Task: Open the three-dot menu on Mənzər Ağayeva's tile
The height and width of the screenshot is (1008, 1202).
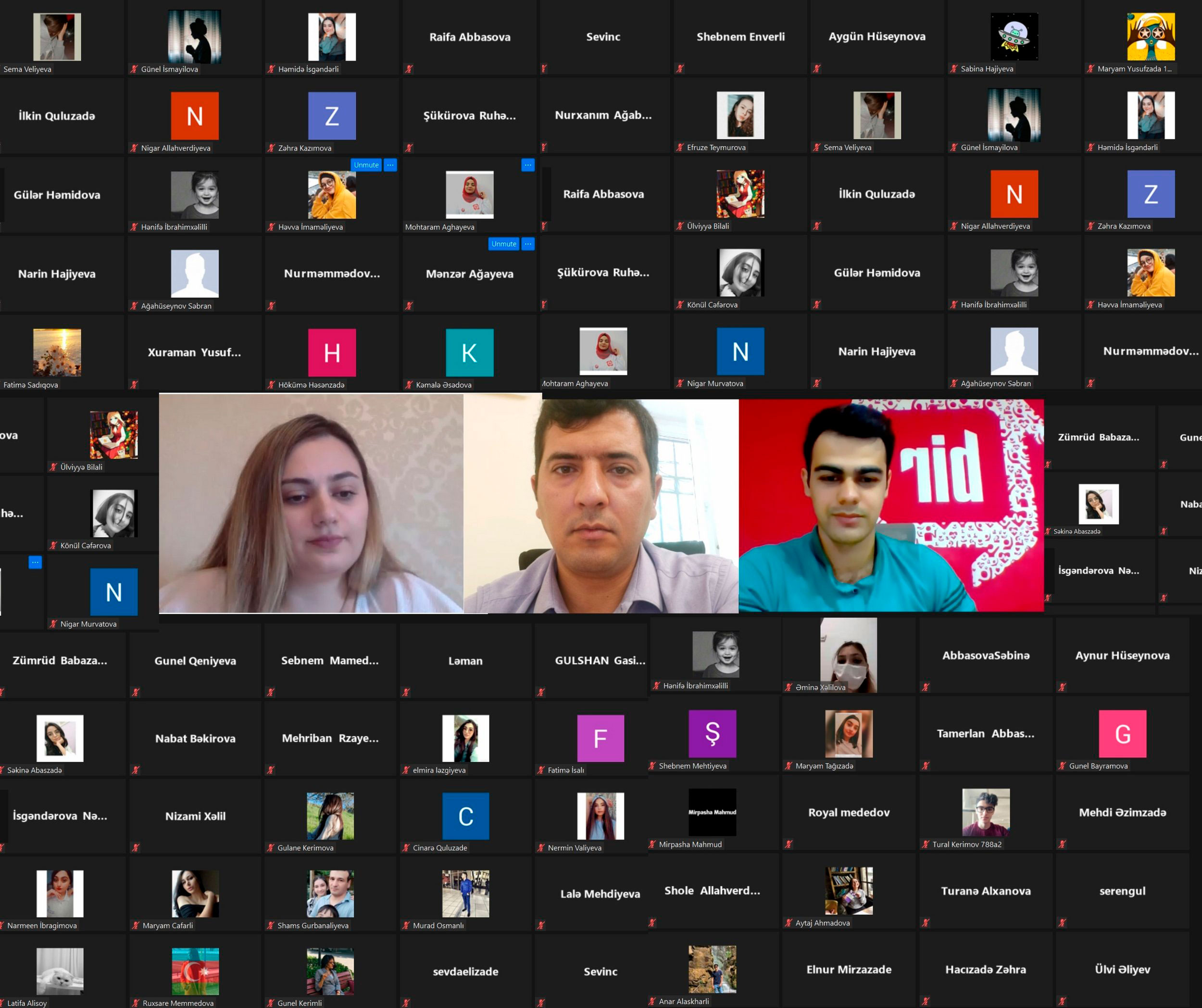Action: [528, 244]
